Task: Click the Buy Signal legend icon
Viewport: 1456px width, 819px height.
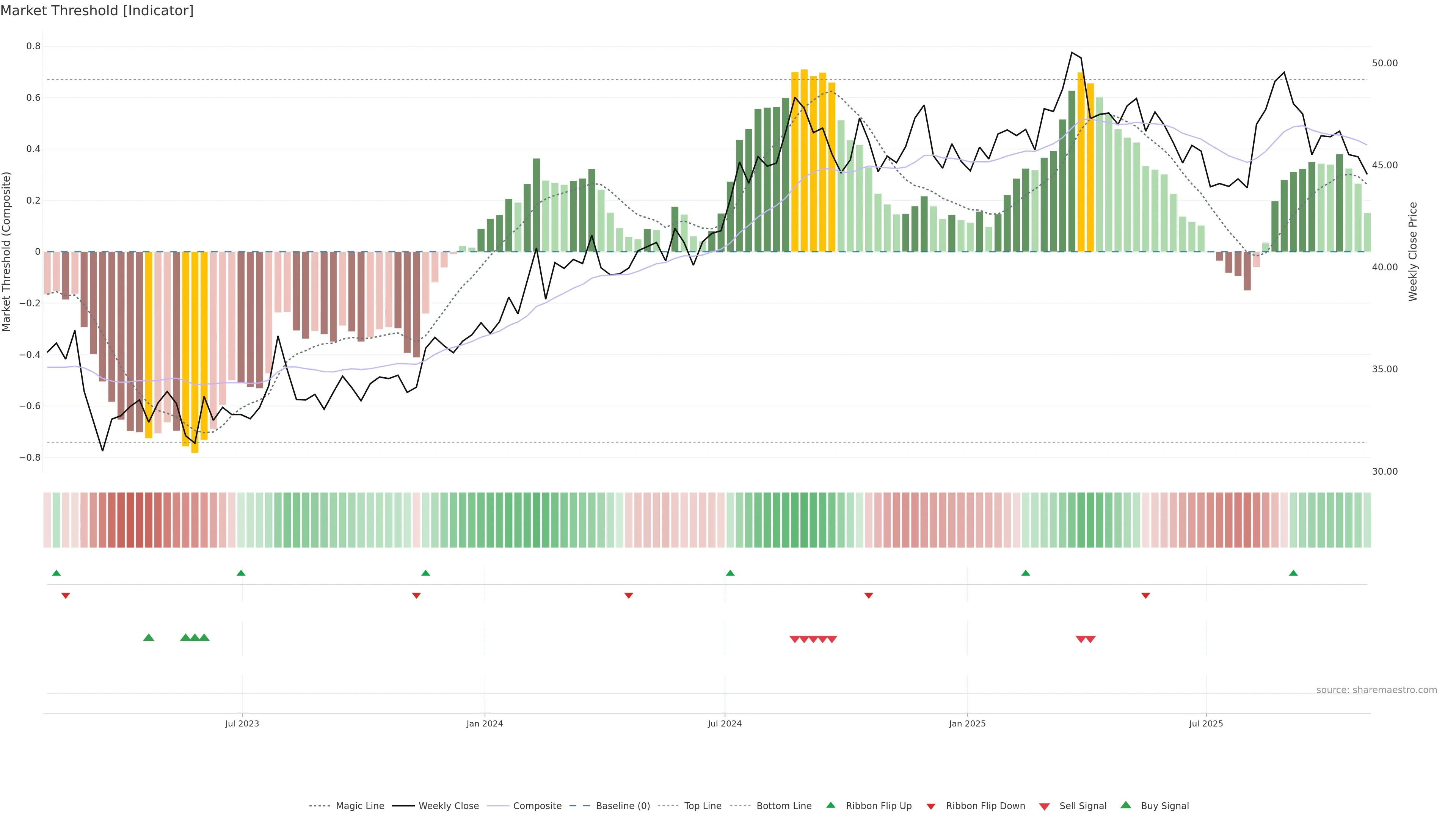Action: pyautogui.click(x=1126, y=805)
